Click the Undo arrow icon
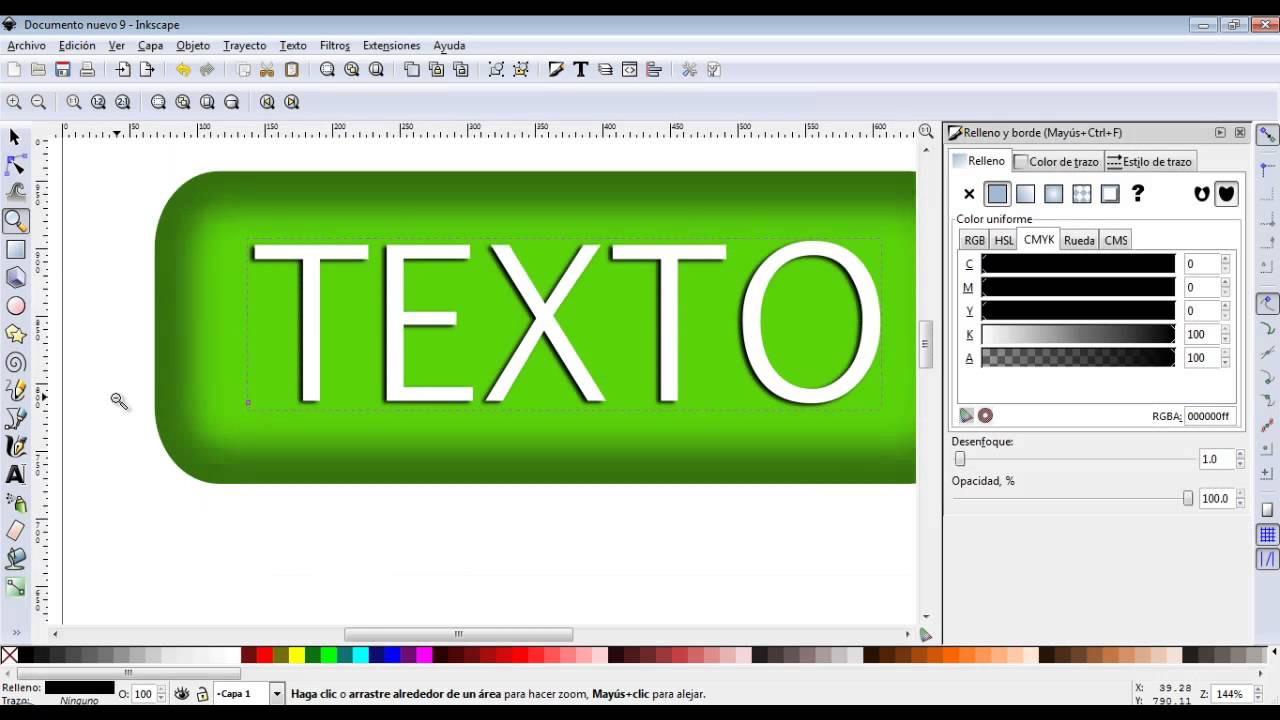The width and height of the screenshot is (1280, 720). (183, 69)
